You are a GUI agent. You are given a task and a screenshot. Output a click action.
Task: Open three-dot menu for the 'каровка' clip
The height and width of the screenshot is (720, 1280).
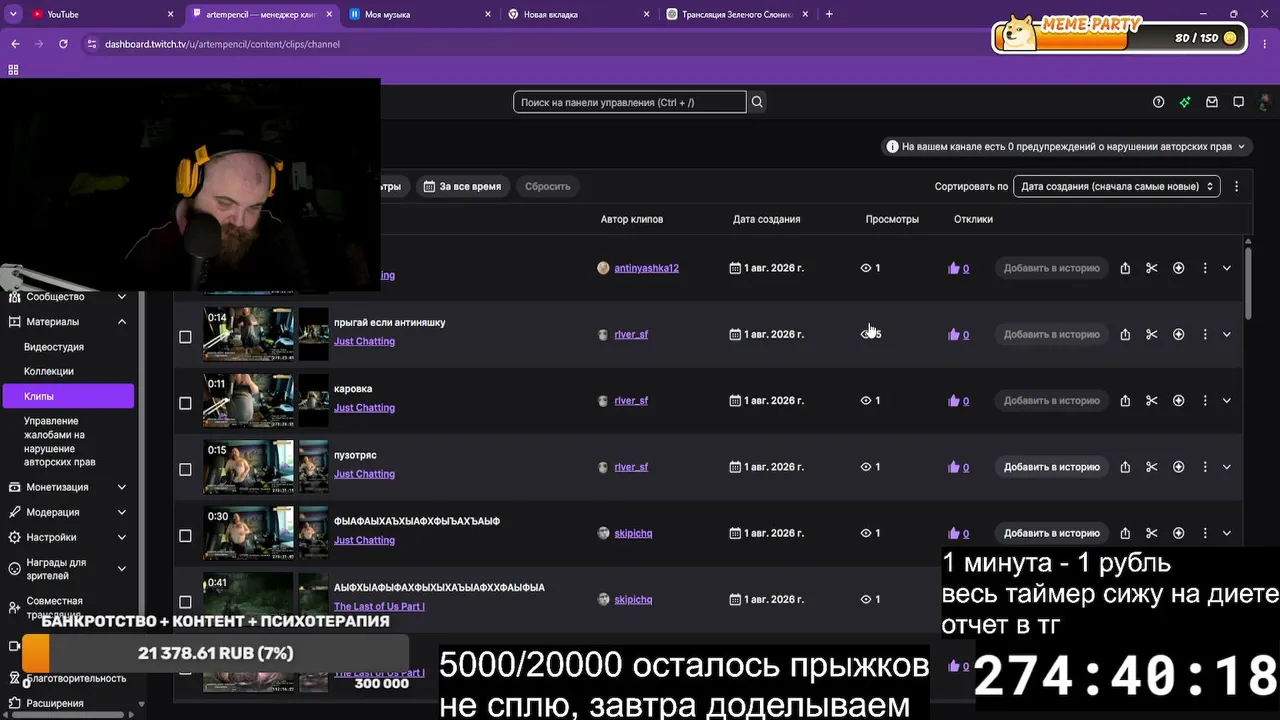point(1205,401)
